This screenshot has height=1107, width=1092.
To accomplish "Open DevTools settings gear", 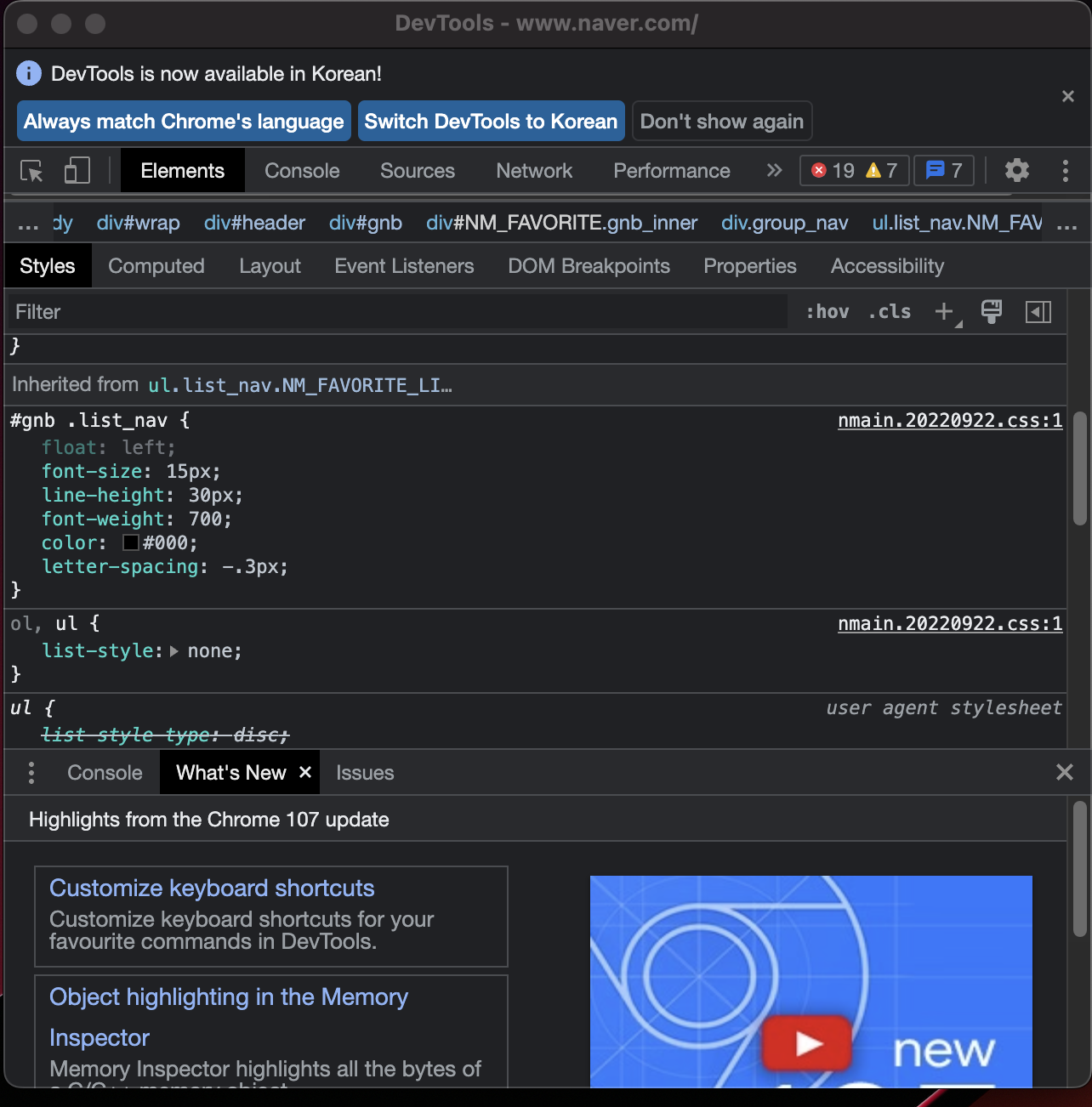I will (x=1017, y=170).
